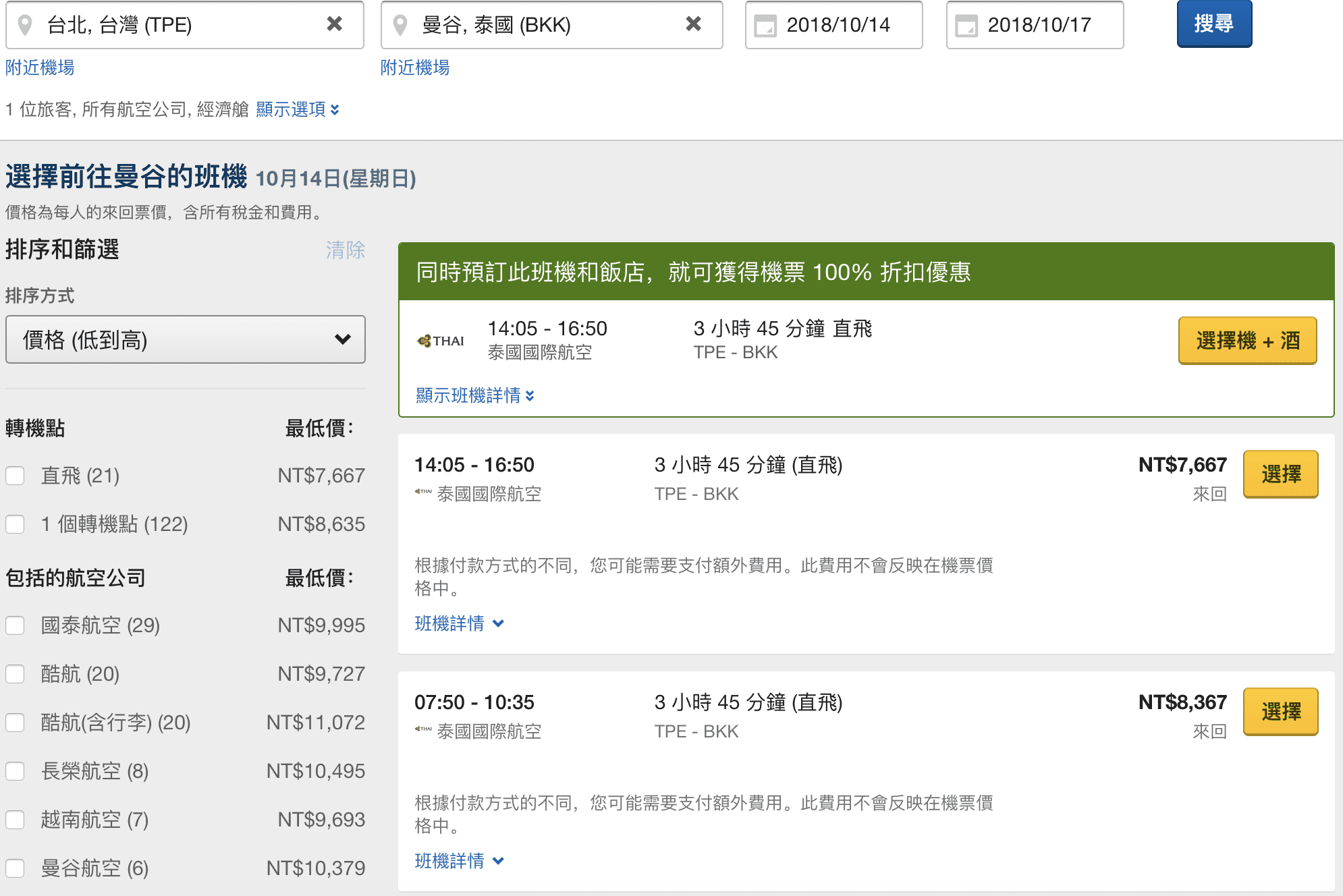
Task: Check the 國泰航空 (29) airline checkbox
Action: click(x=15, y=625)
